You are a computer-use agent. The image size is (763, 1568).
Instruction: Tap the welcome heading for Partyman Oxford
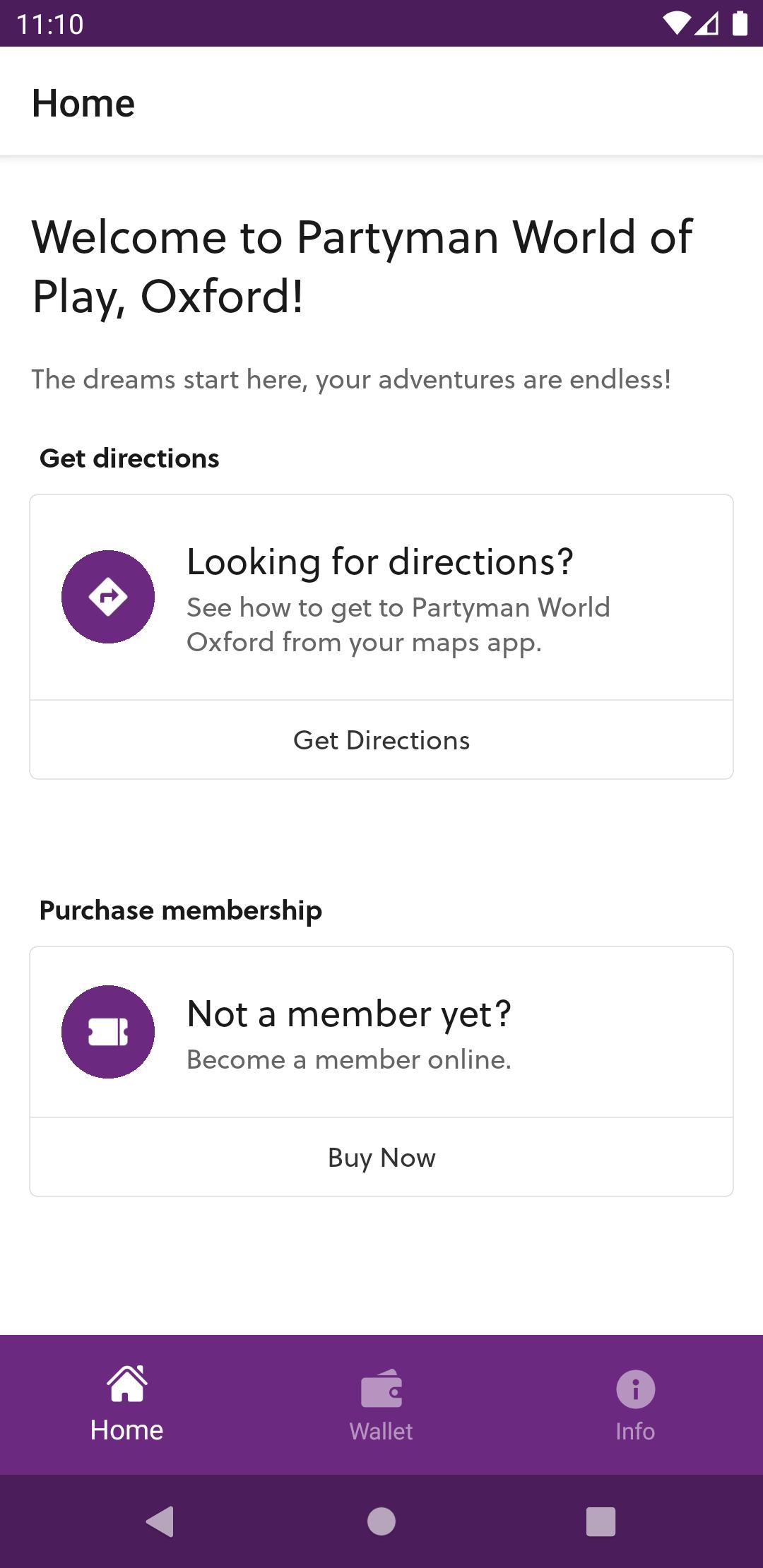(x=362, y=266)
